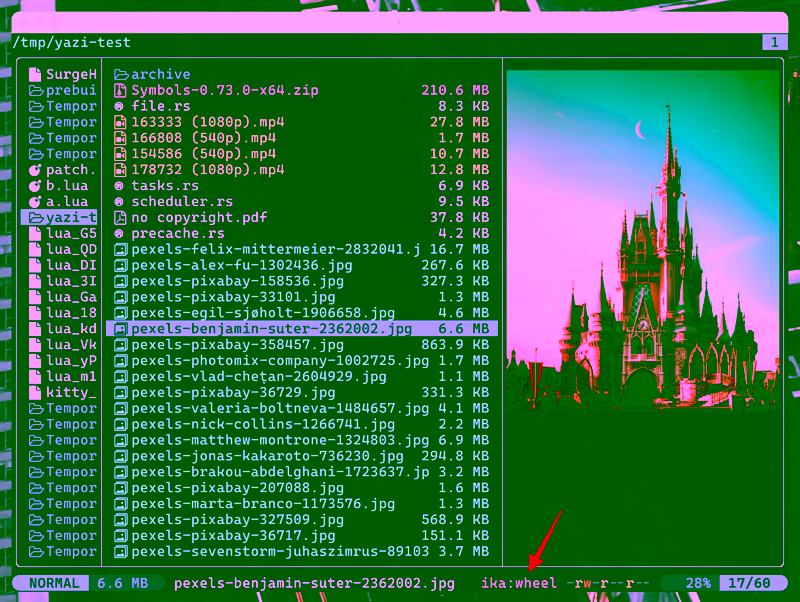Click the Rust icon next to precache.rs
Viewport: 800px width, 602px height.
119,233
